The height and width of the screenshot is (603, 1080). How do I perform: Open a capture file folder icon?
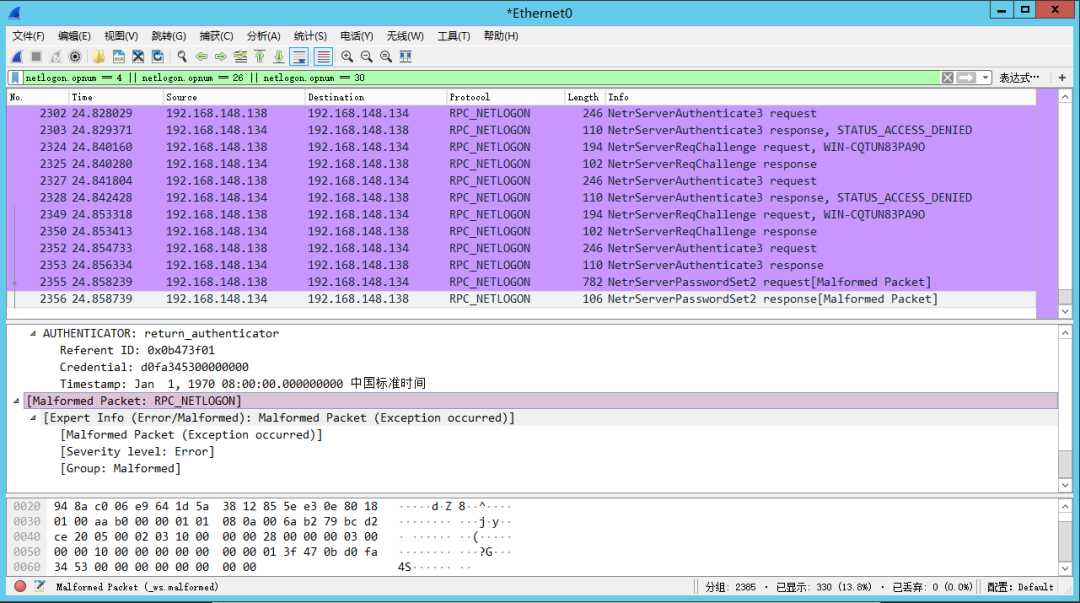[x=99, y=57]
